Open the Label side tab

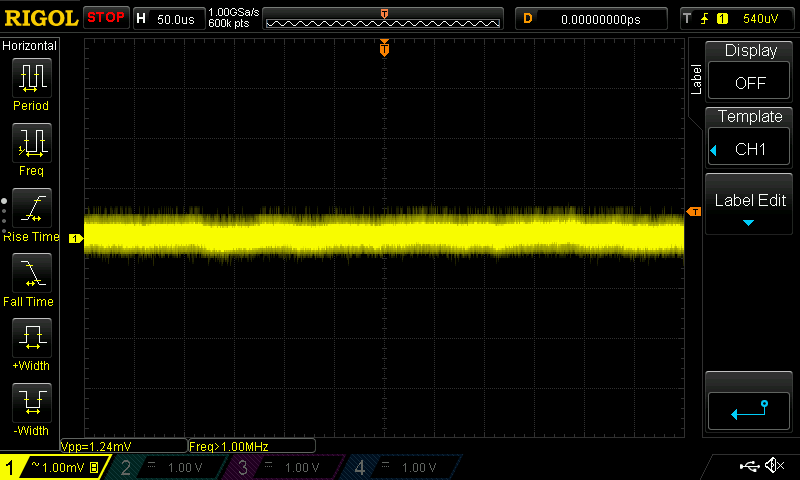point(695,79)
